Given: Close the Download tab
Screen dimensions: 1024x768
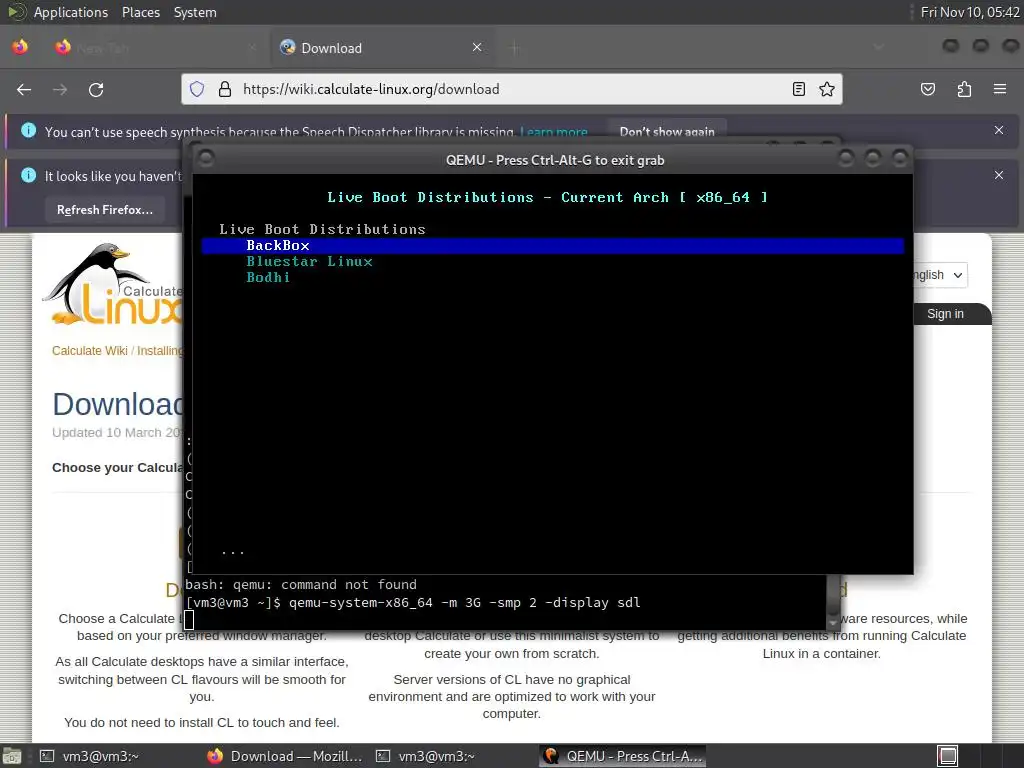Looking at the screenshot, I should tap(477, 47).
